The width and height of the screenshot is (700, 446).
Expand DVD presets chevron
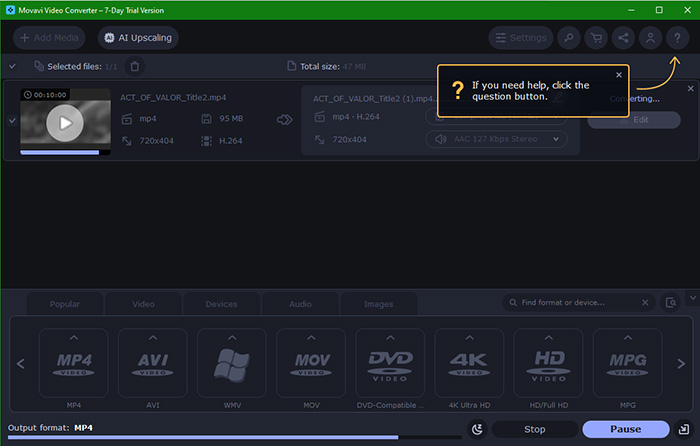pos(390,338)
